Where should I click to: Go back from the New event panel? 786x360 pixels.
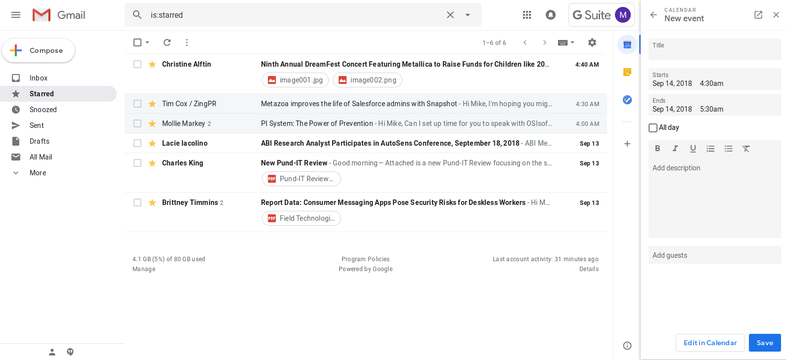pyautogui.click(x=653, y=15)
